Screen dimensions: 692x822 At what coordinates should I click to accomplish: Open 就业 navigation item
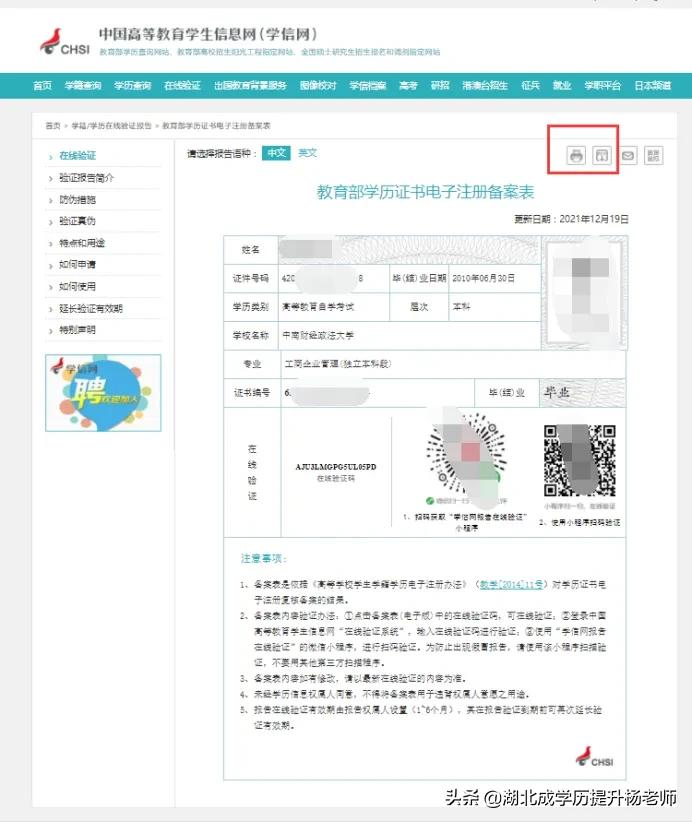pos(561,85)
